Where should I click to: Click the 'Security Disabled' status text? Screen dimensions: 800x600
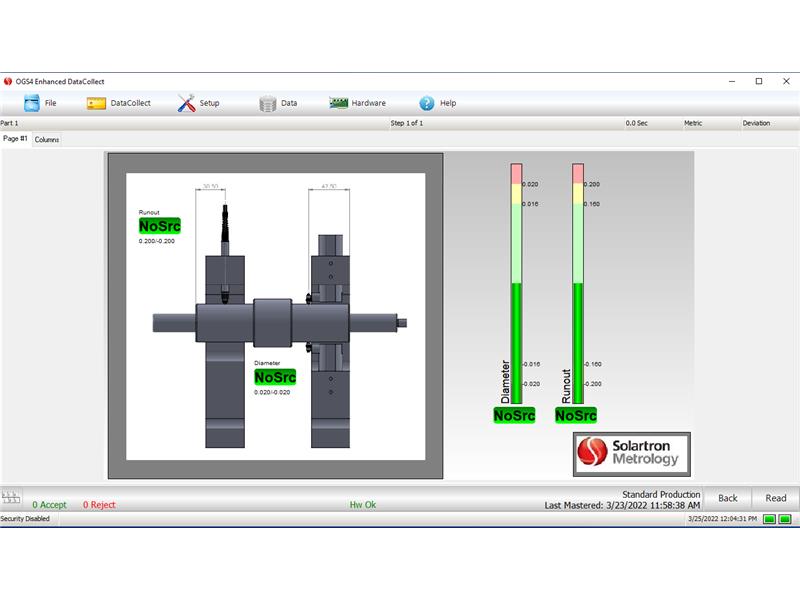point(25,519)
